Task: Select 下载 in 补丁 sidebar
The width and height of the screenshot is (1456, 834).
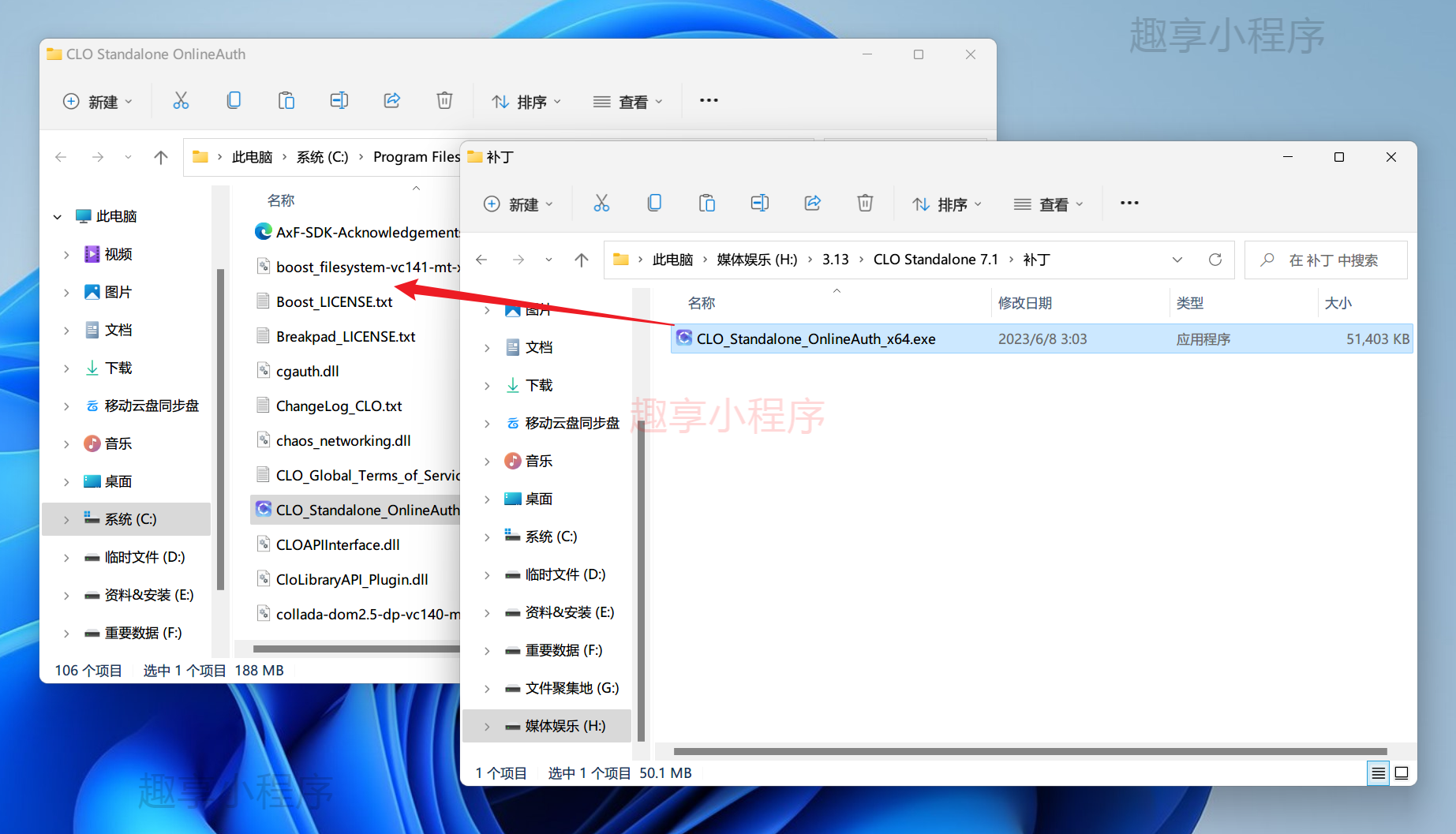Action: 539,385
